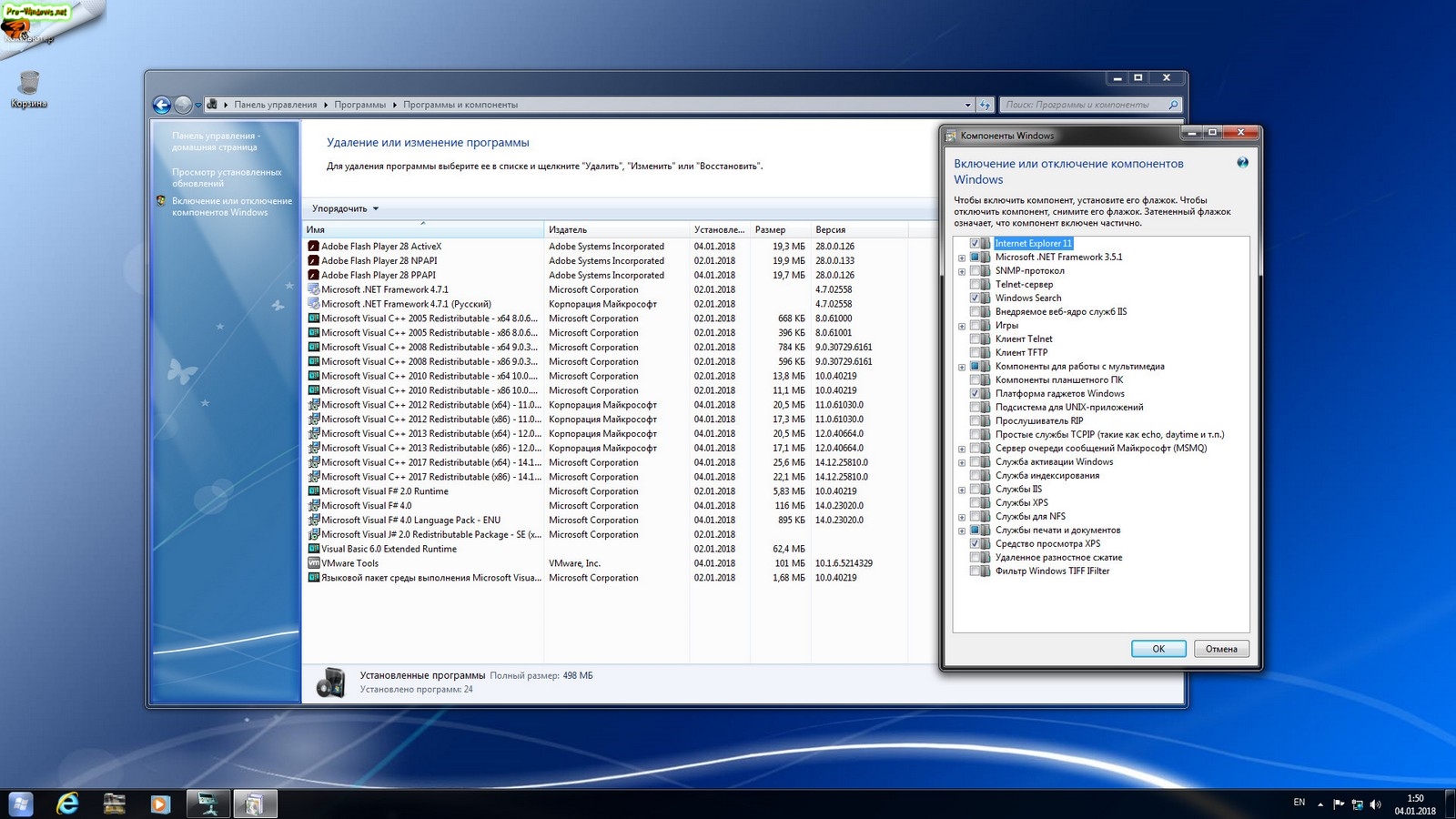The width and height of the screenshot is (1456, 819).
Task: Click the address bar refresh icon
Action: pos(985,105)
